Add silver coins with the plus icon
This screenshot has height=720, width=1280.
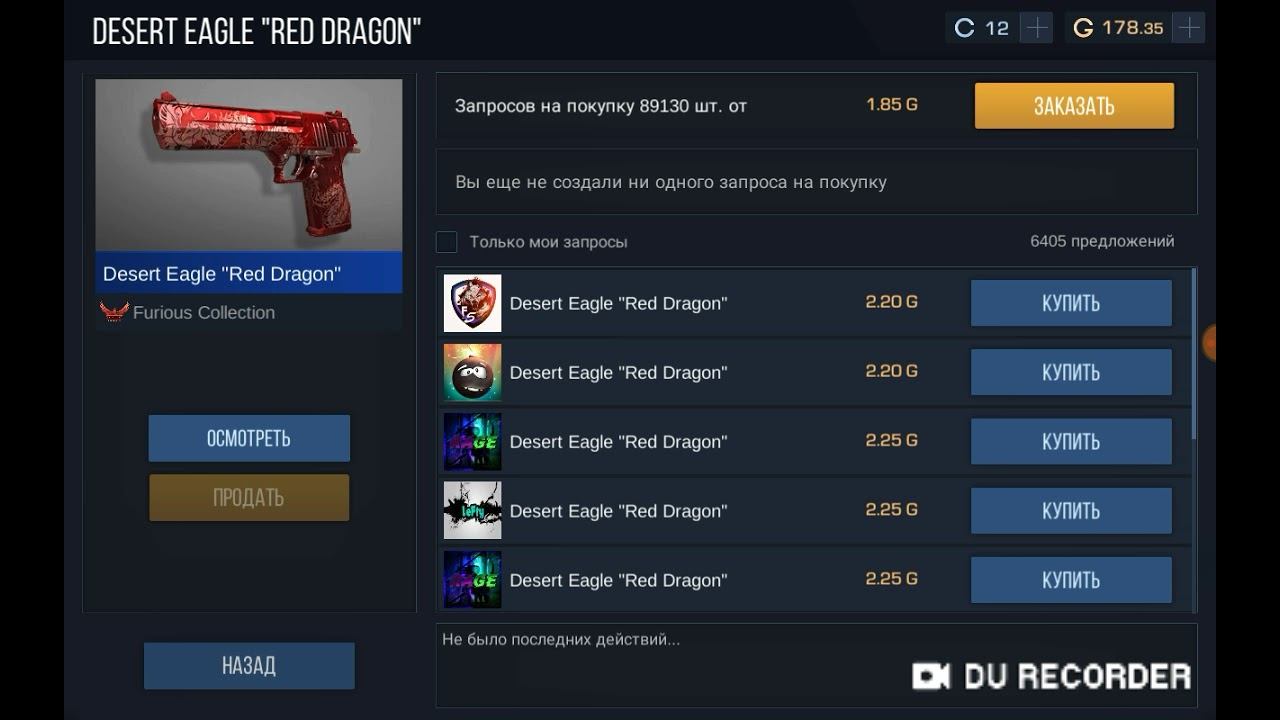pos(1037,28)
